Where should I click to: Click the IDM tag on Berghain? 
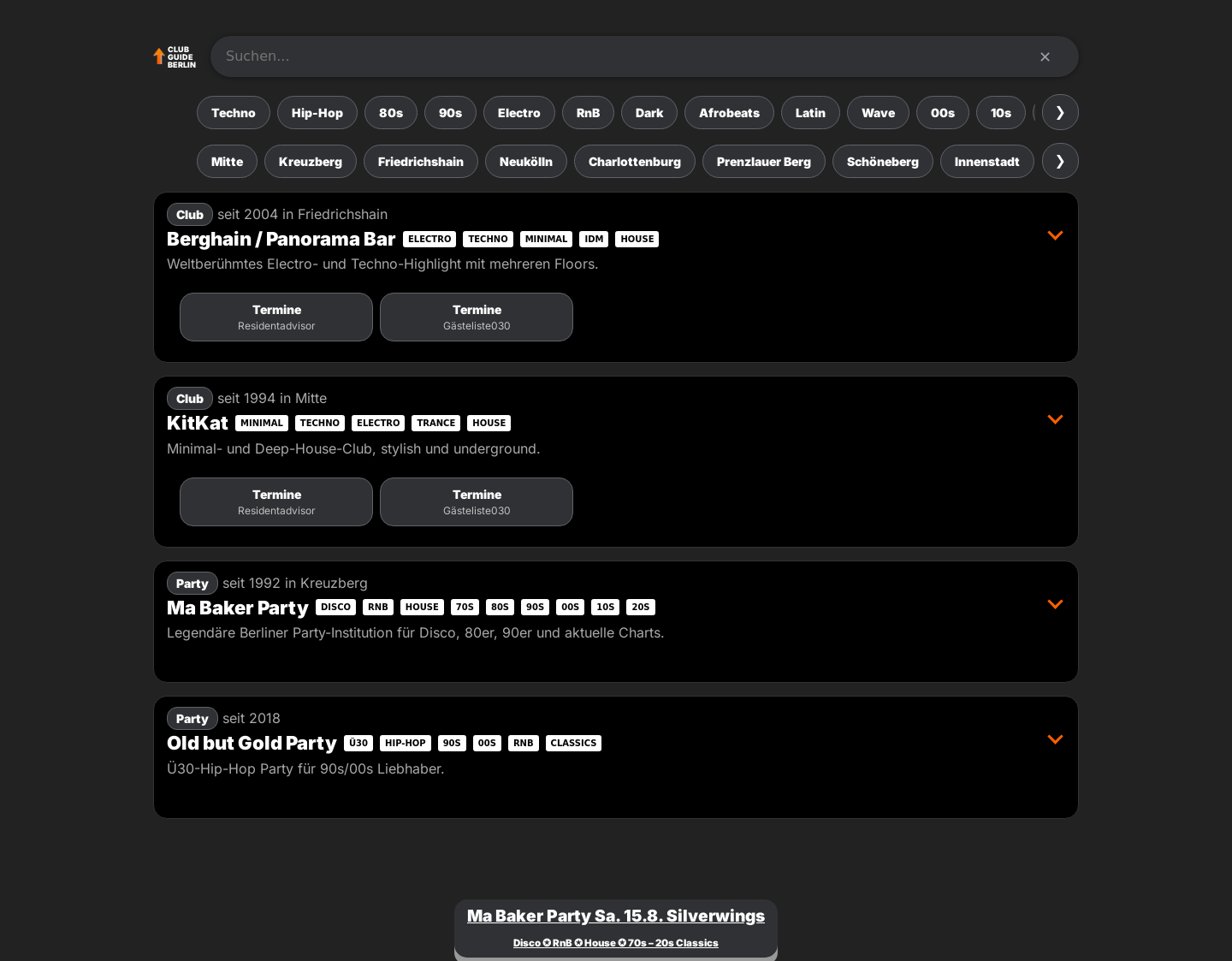pyautogui.click(x=595, y=239)
